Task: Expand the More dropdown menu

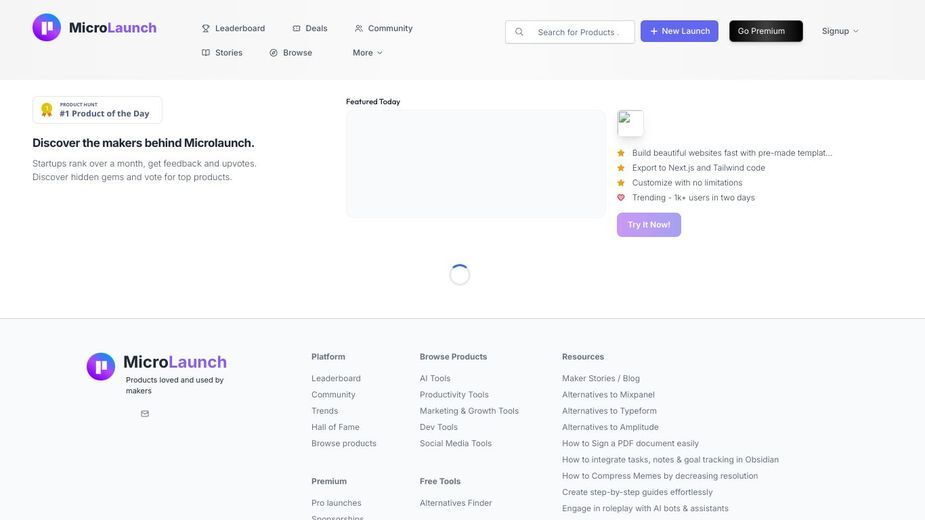Action: click(368, 53)
